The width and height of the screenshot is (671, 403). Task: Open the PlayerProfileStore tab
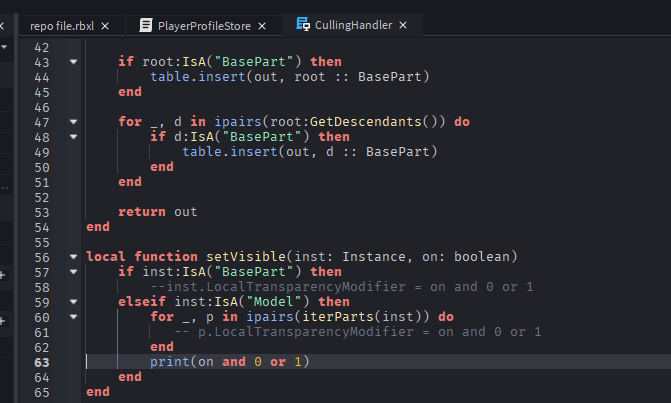pos(203,24)
